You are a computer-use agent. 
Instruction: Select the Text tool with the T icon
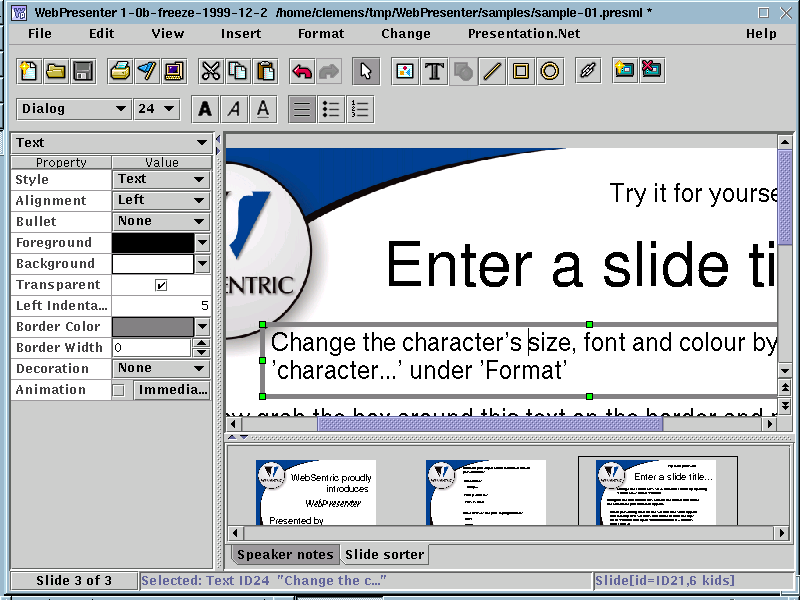click(x=434, y=71)
